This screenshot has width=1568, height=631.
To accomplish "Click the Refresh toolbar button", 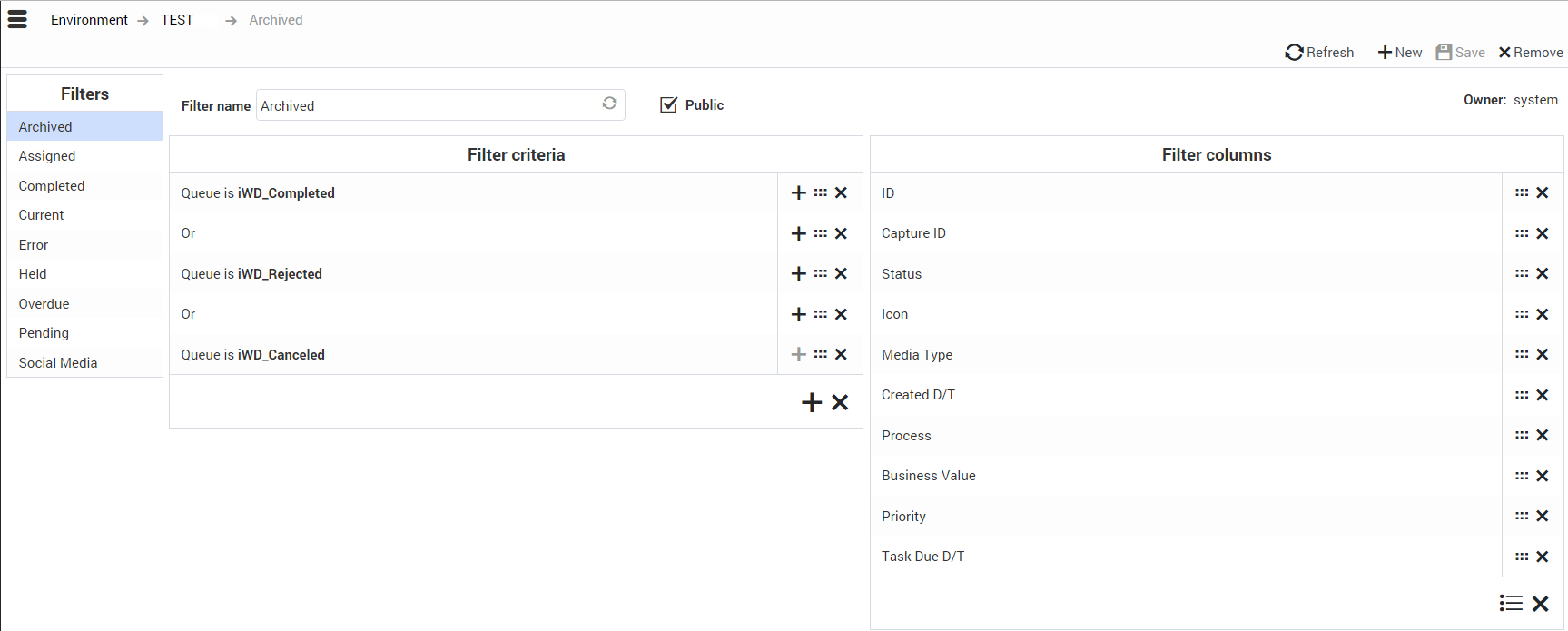I will [x=1319, y=53].
